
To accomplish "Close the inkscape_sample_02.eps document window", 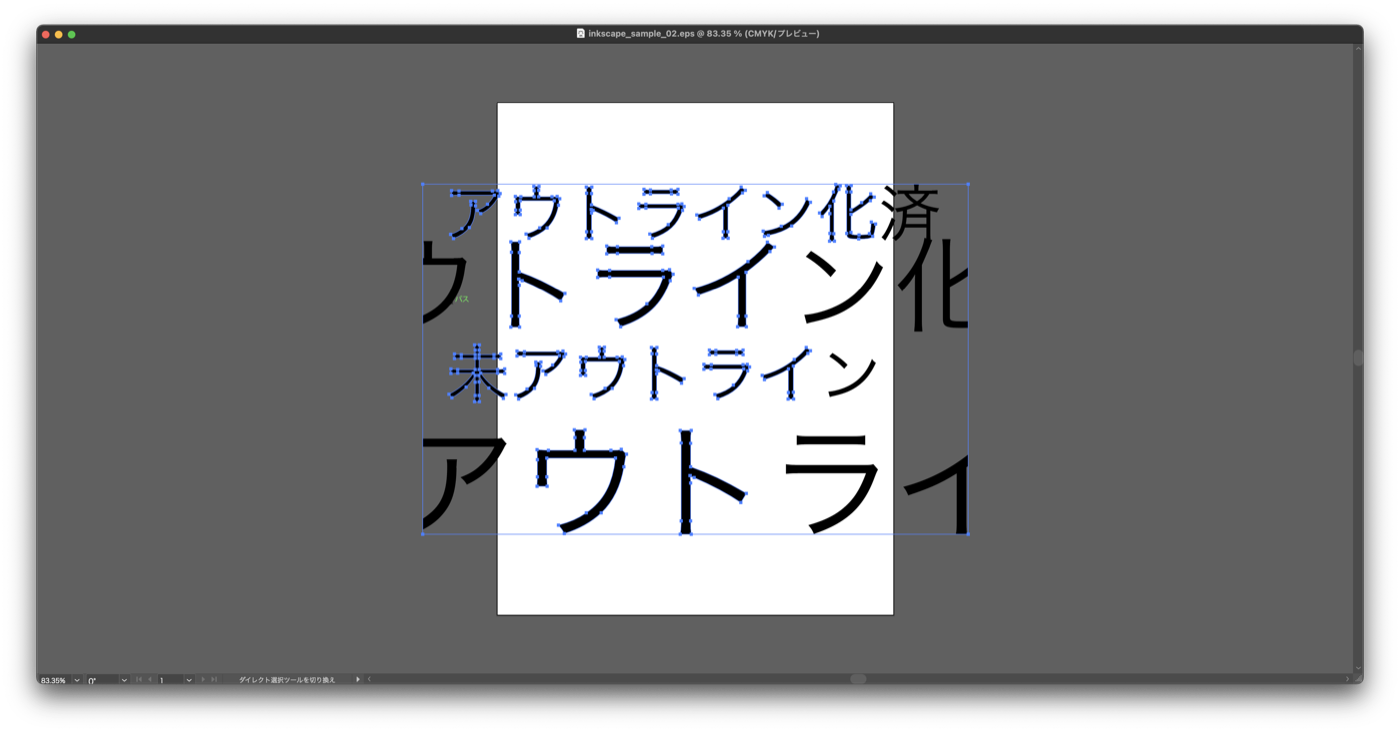I will 45,34.
